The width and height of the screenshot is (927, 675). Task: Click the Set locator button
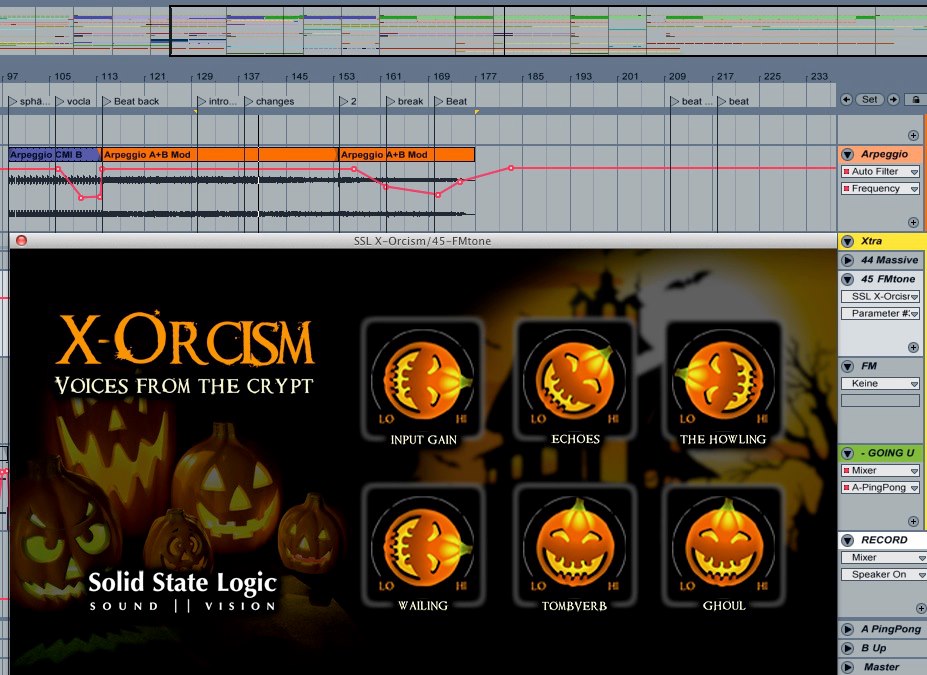[x=870, y=100]
